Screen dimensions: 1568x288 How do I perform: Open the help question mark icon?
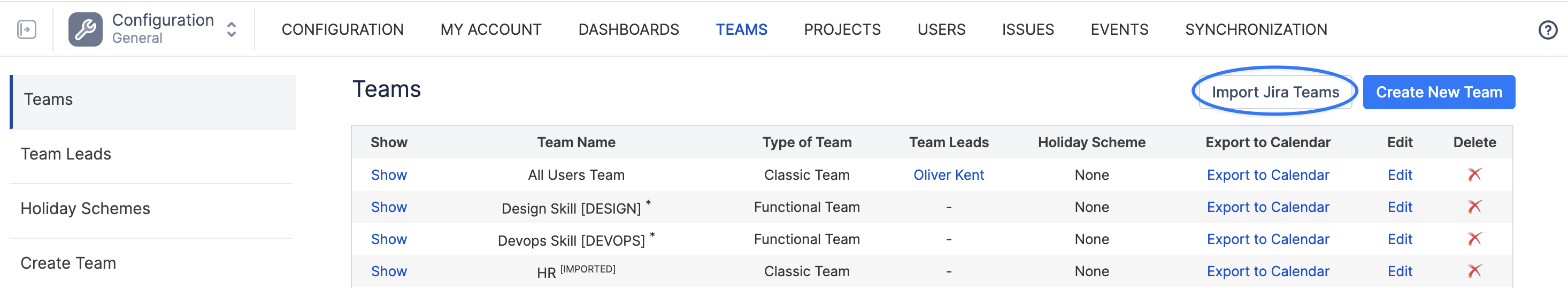(x=1547, y=30)
